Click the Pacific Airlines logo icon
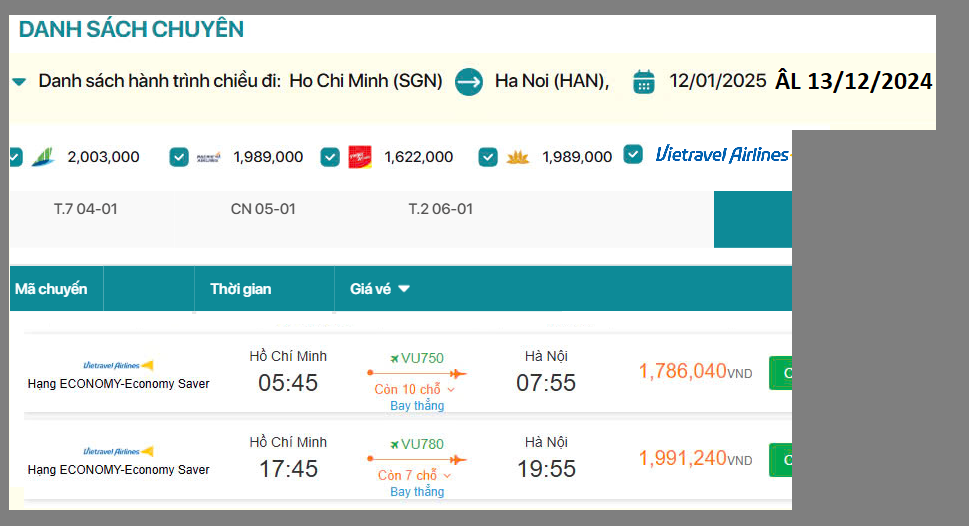This screenshot has width=969, height=526. click(x=209, y=157)
